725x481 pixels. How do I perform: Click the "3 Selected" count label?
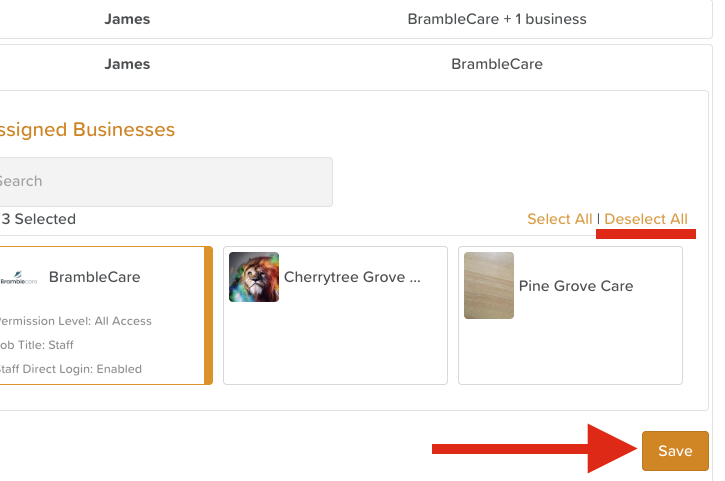38,219
